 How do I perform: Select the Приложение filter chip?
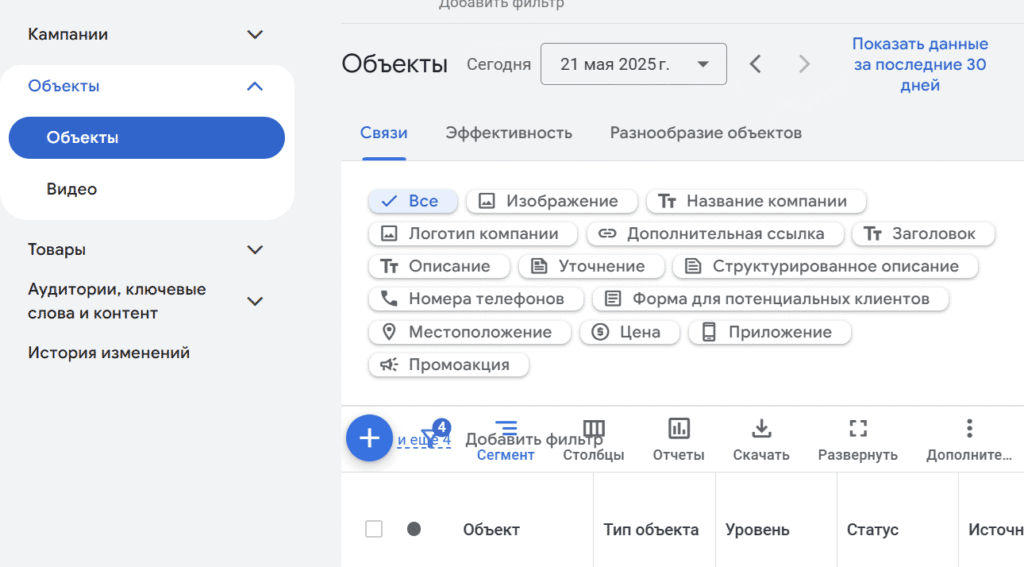tap(770, 332)
